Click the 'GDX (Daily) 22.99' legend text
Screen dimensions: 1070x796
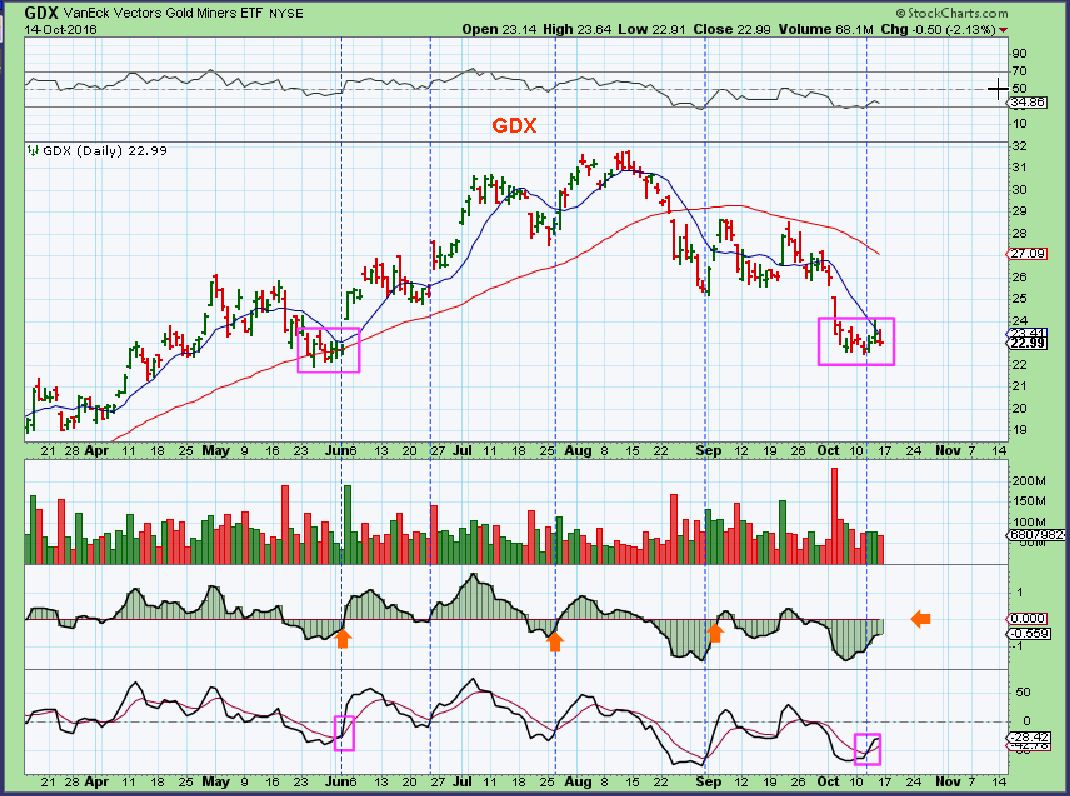pyautogui.click(x=104, y=150)
